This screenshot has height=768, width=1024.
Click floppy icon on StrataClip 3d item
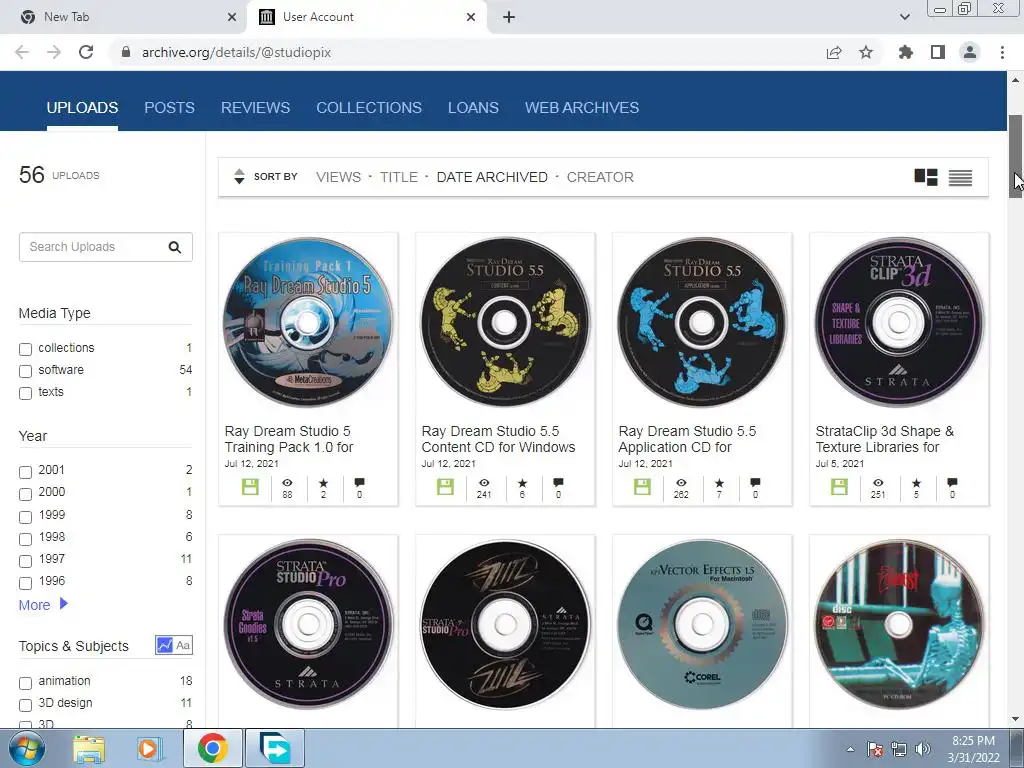pos(839,487)
